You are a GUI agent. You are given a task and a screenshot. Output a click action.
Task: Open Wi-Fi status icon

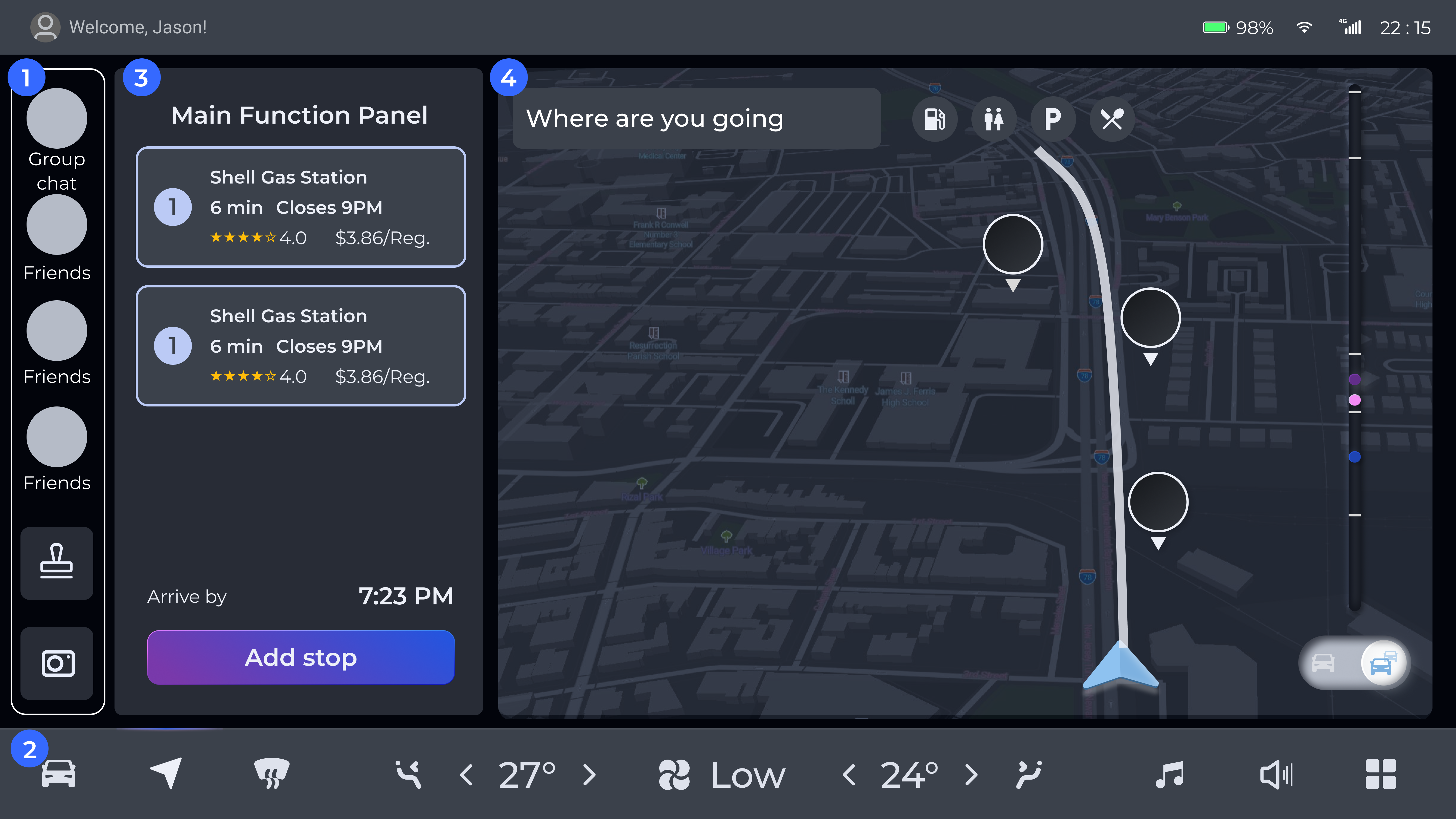click(1304, 27)
